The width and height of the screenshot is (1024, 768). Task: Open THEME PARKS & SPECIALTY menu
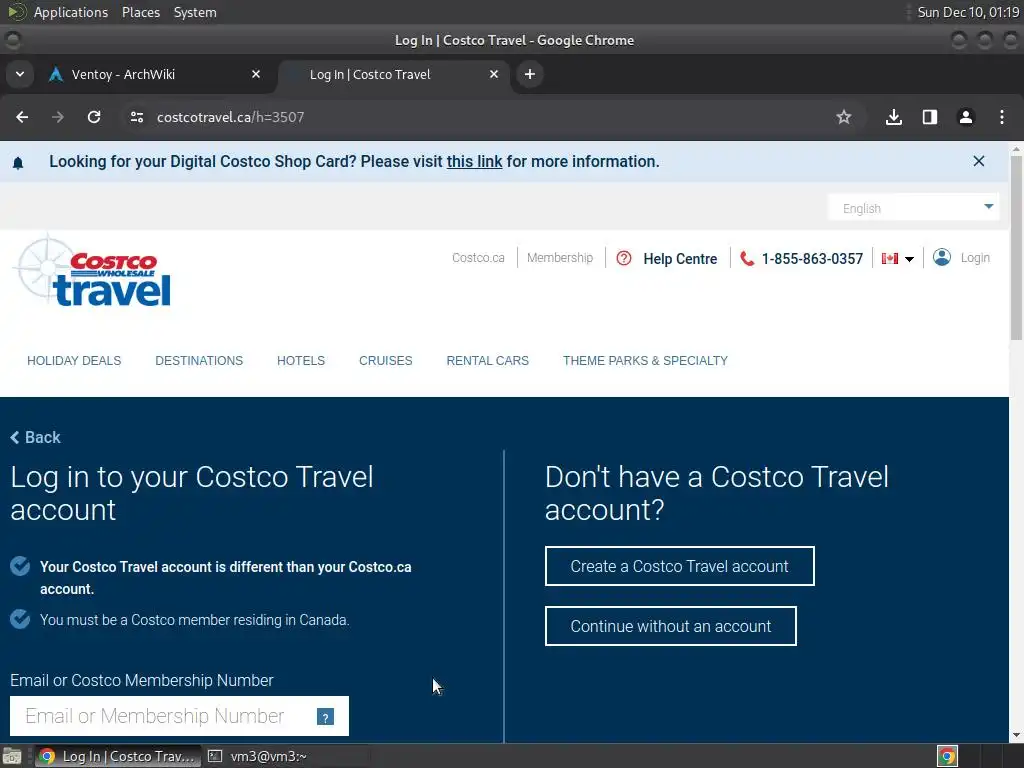(x=645, y=360)
